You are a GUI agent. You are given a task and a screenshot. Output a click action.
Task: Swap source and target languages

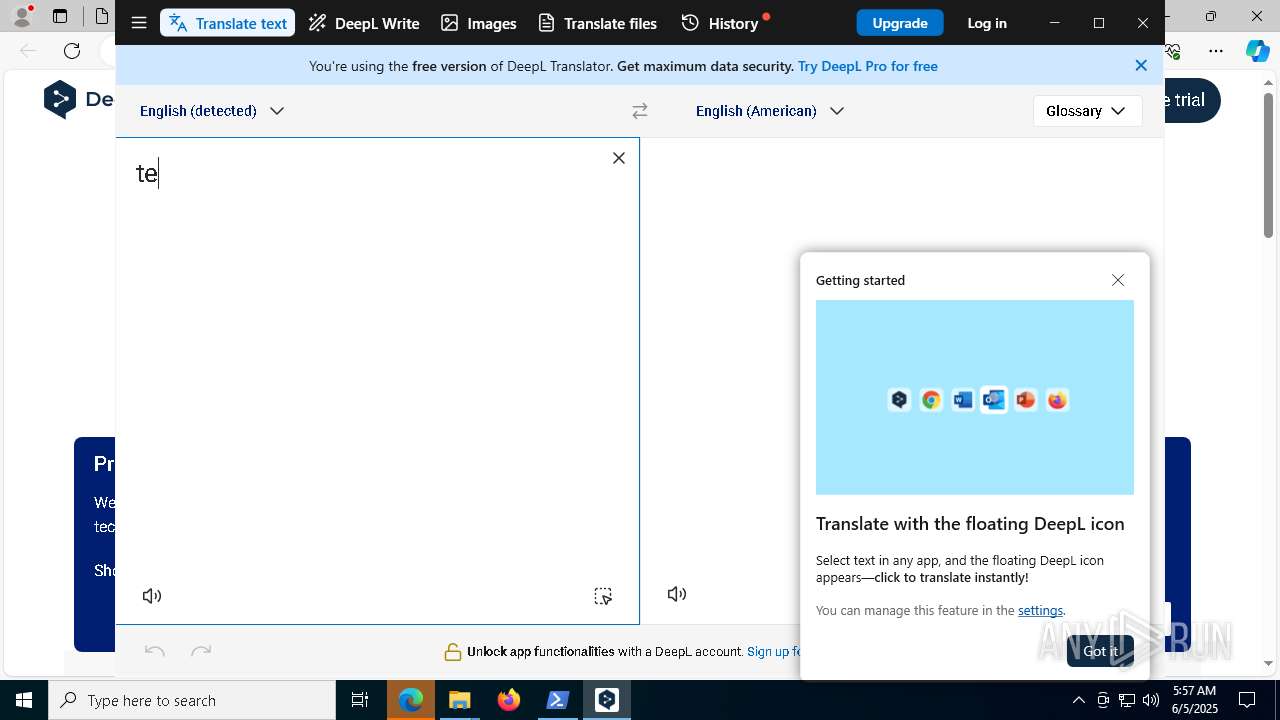640,111
